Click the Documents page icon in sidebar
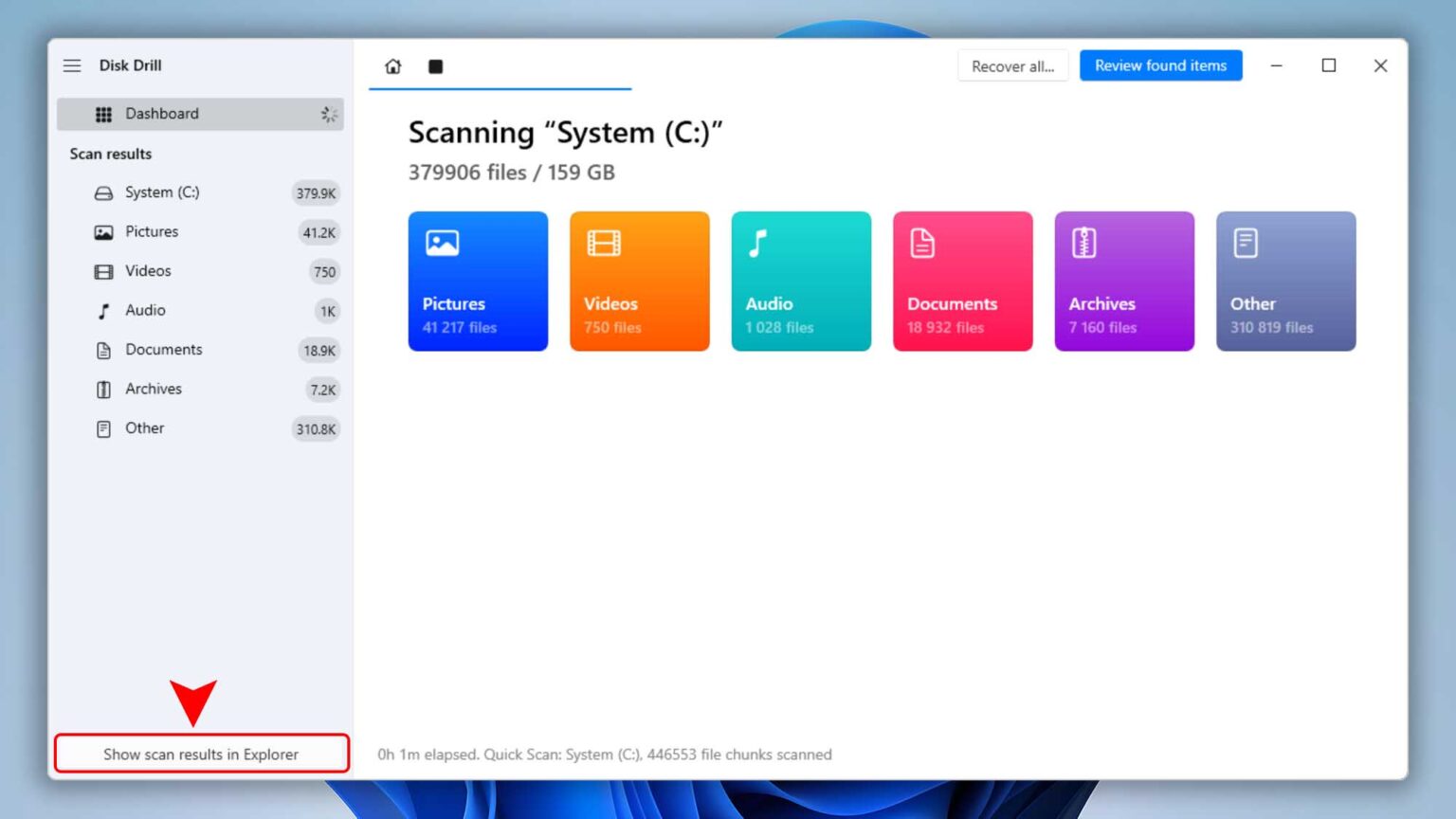Image resolution: width=1456 pixels, height=819 pixels. (x=102, y=350)
